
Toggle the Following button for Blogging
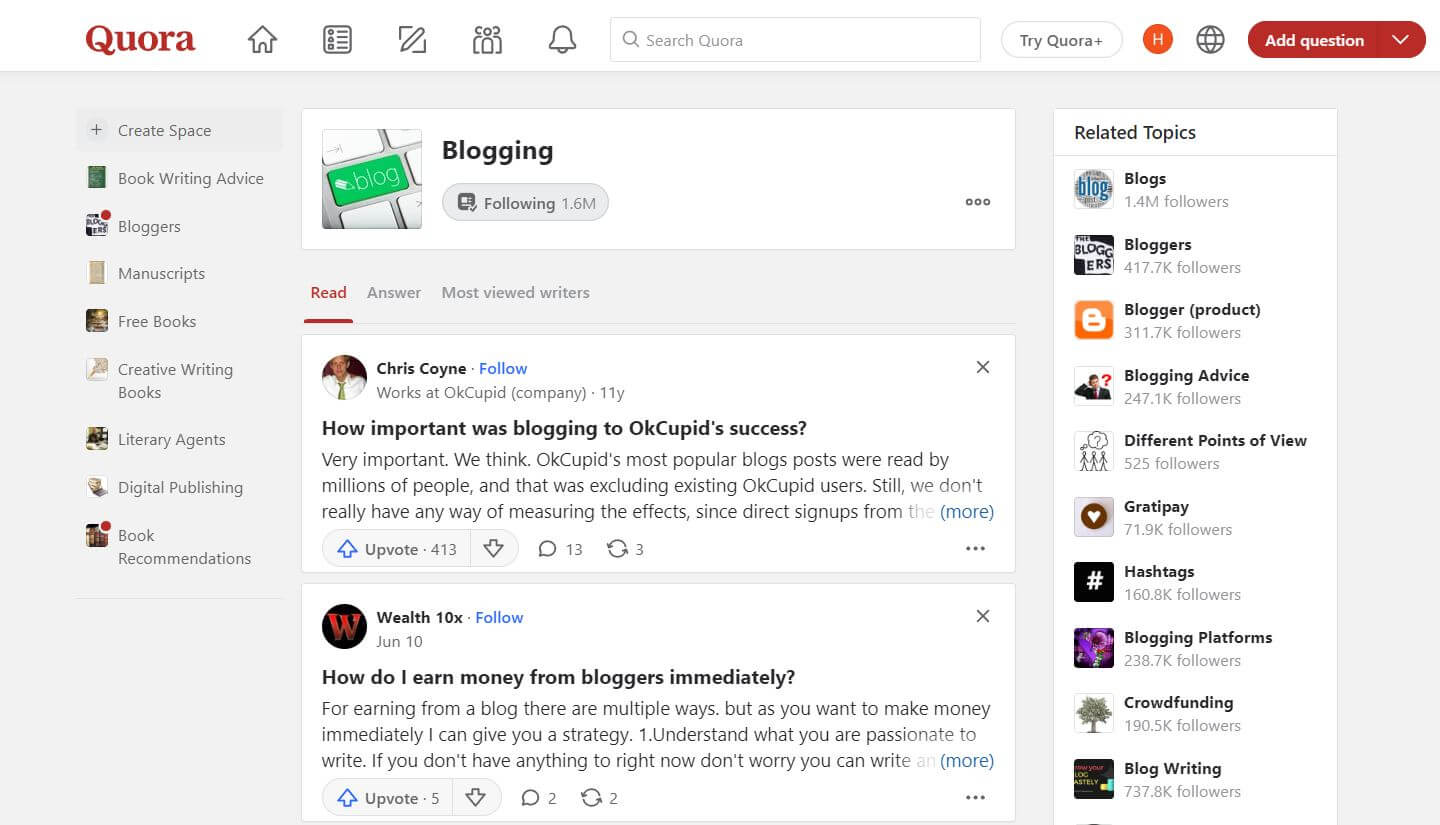(525, 203)
